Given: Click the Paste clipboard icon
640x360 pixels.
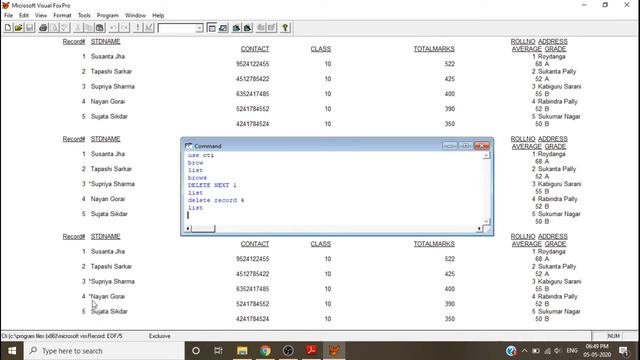Looking at the screenshot, I should pyautogui.click(x=100, y=28).
